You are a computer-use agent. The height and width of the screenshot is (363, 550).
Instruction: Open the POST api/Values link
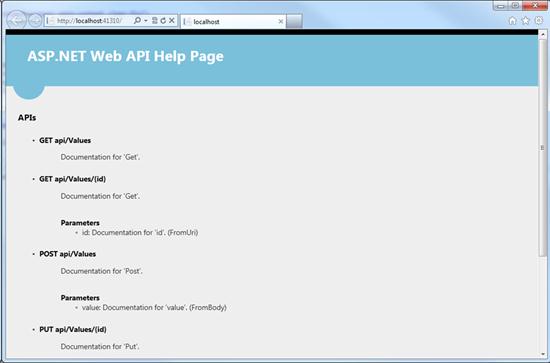[67, 254]
